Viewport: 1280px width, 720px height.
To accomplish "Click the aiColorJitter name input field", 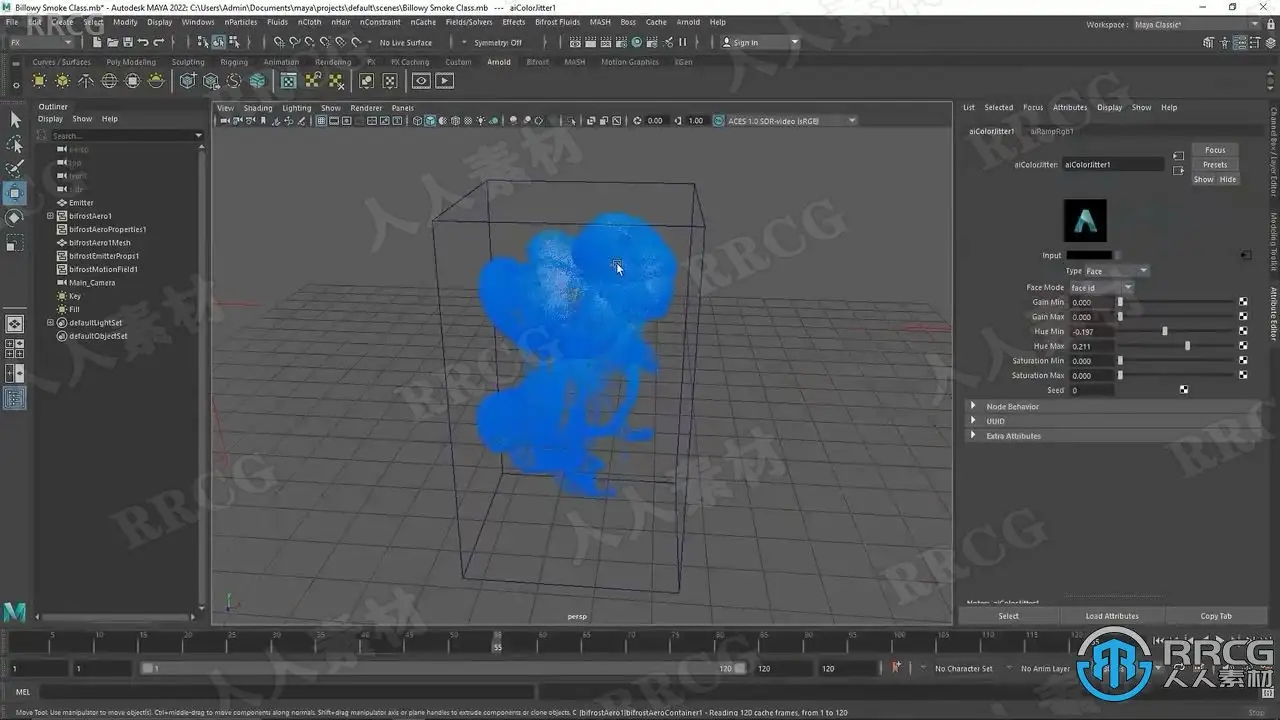I will tap(1113, 164).
